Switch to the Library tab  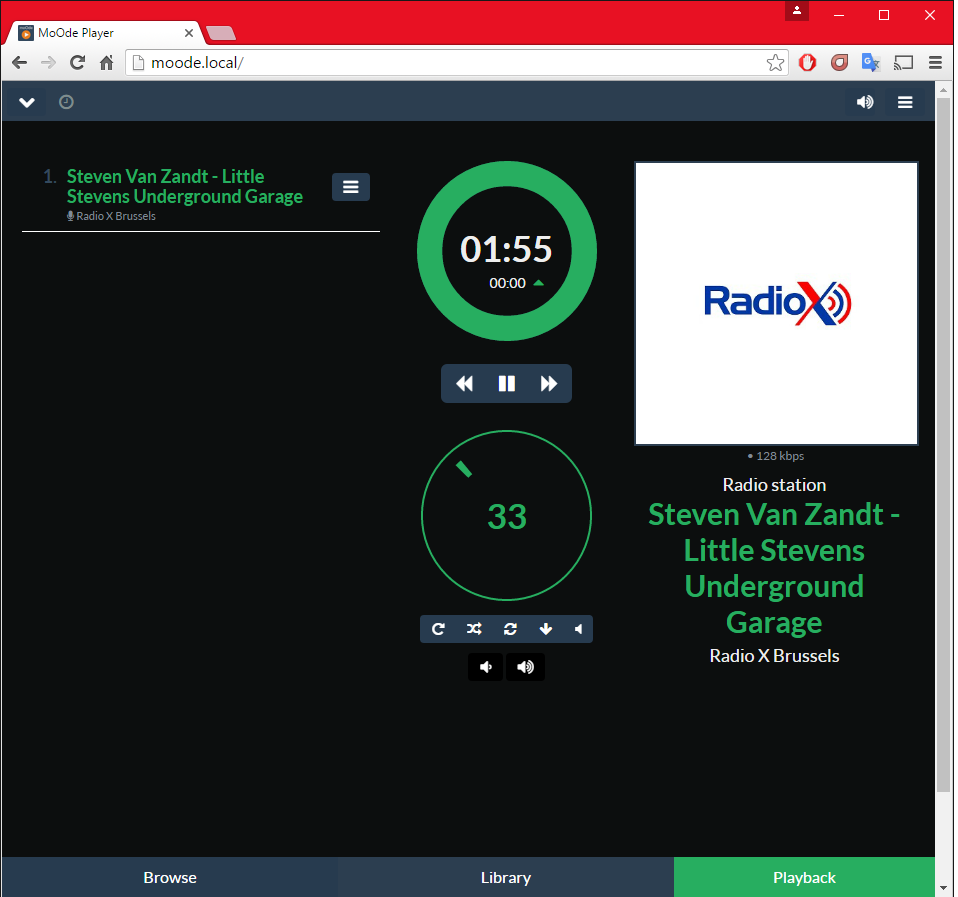coord(506,877)
